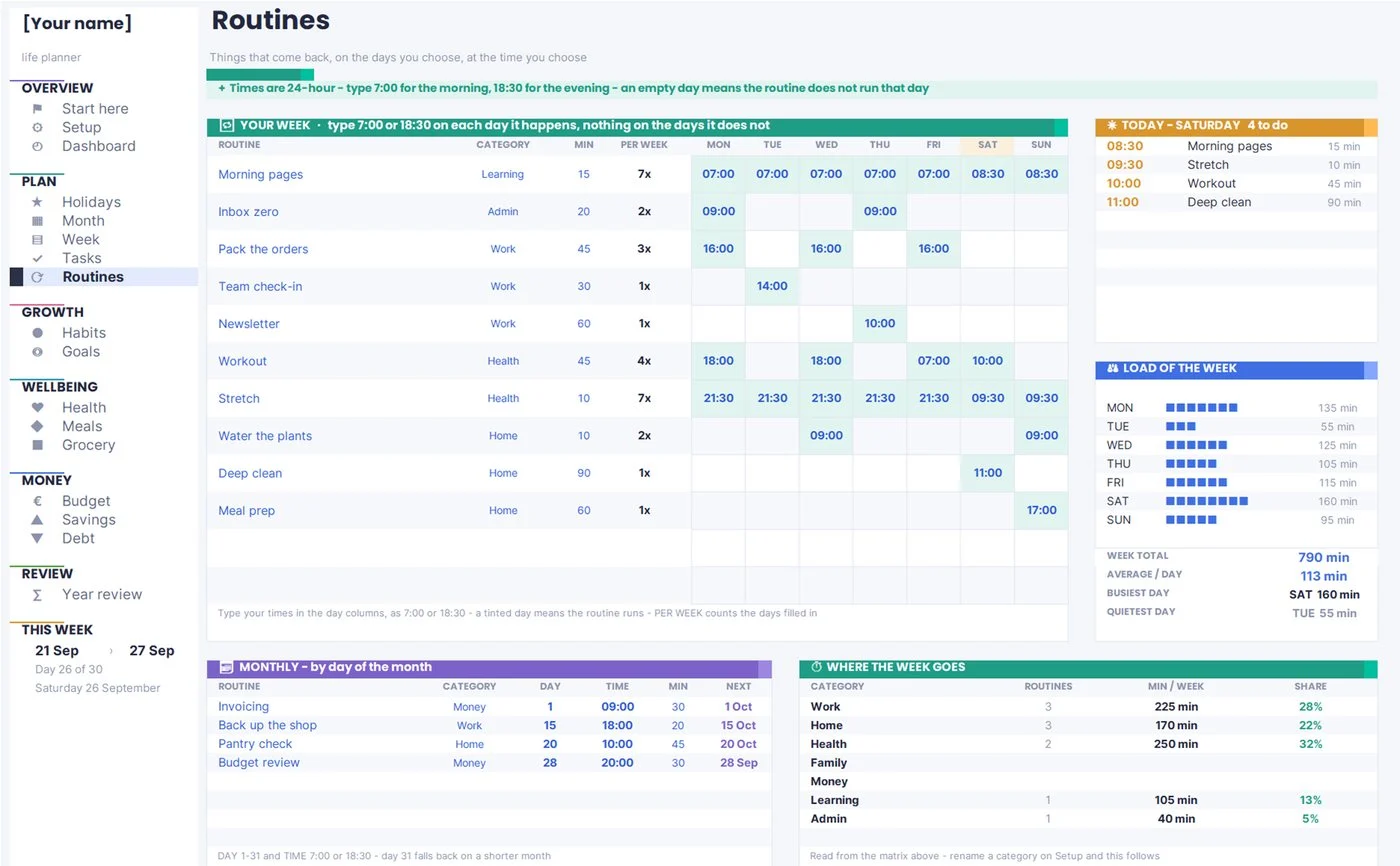Click the [Your name] title in sidebar
The height and width of the screenshot is (866, 1400).
(77, 23)
